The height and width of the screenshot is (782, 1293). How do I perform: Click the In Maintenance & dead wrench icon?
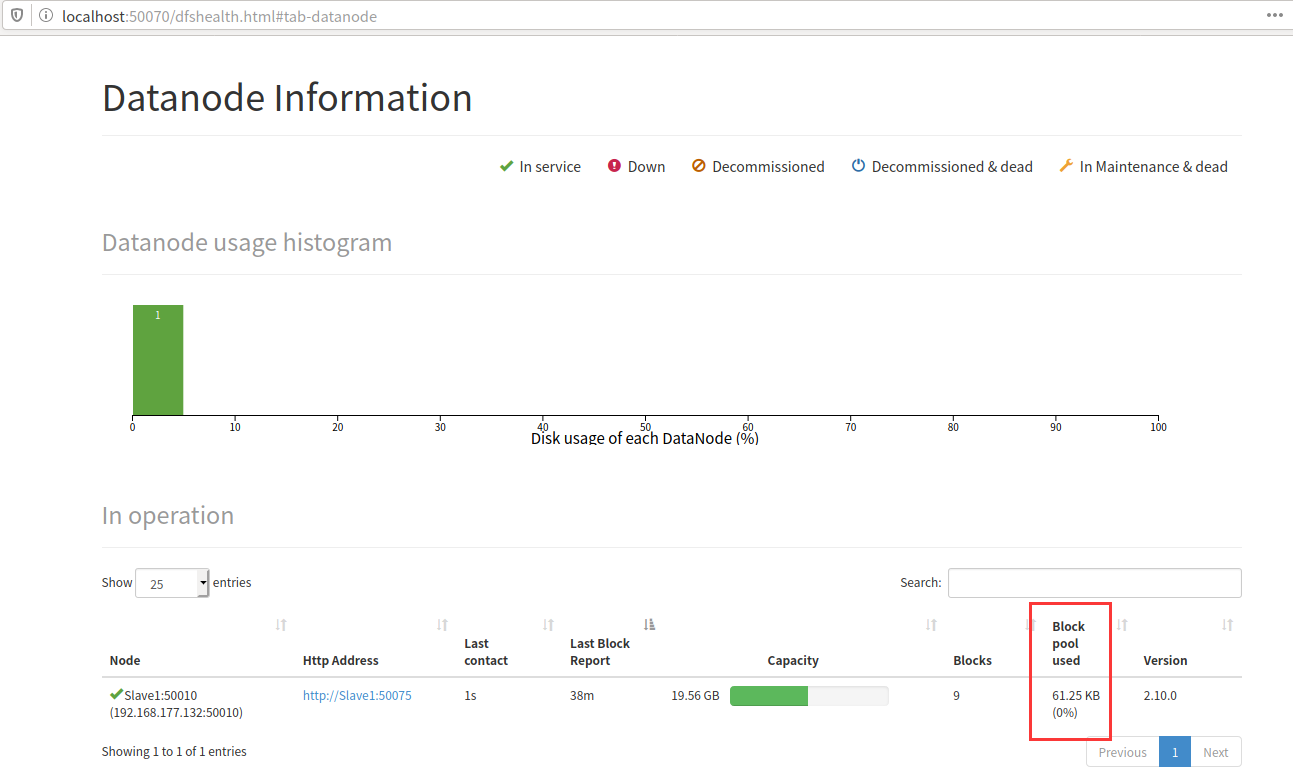tap(1066, 166)
